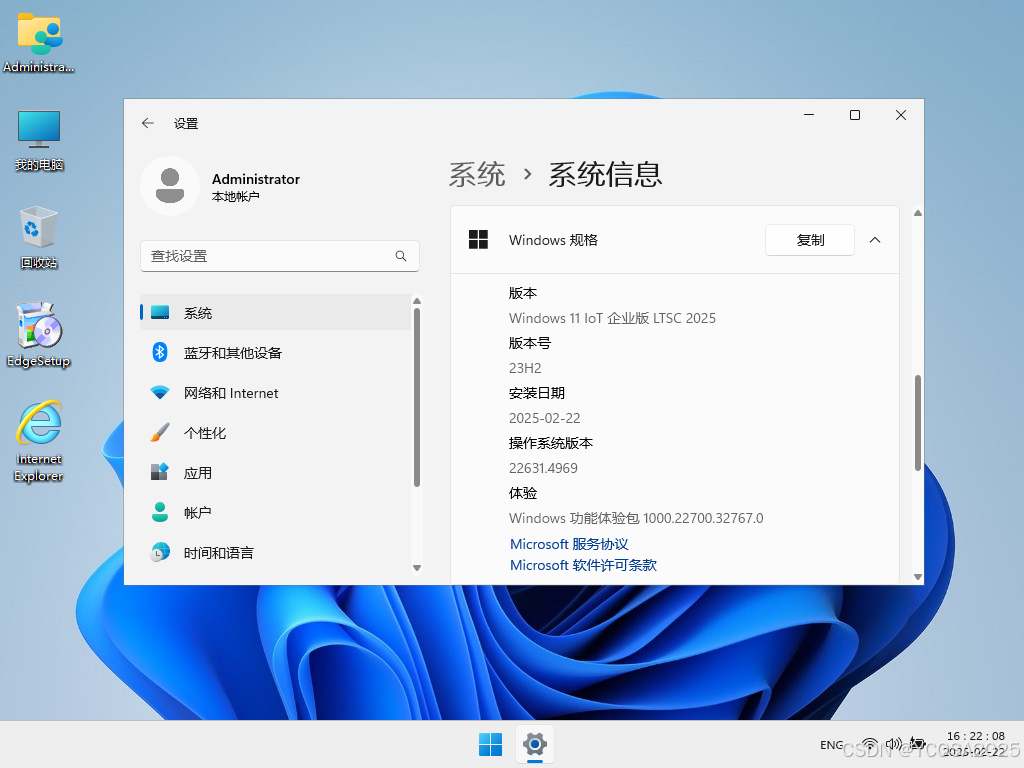
Task: Select the paintbrush icon for 个性化
Action: [x=160, y=432]
